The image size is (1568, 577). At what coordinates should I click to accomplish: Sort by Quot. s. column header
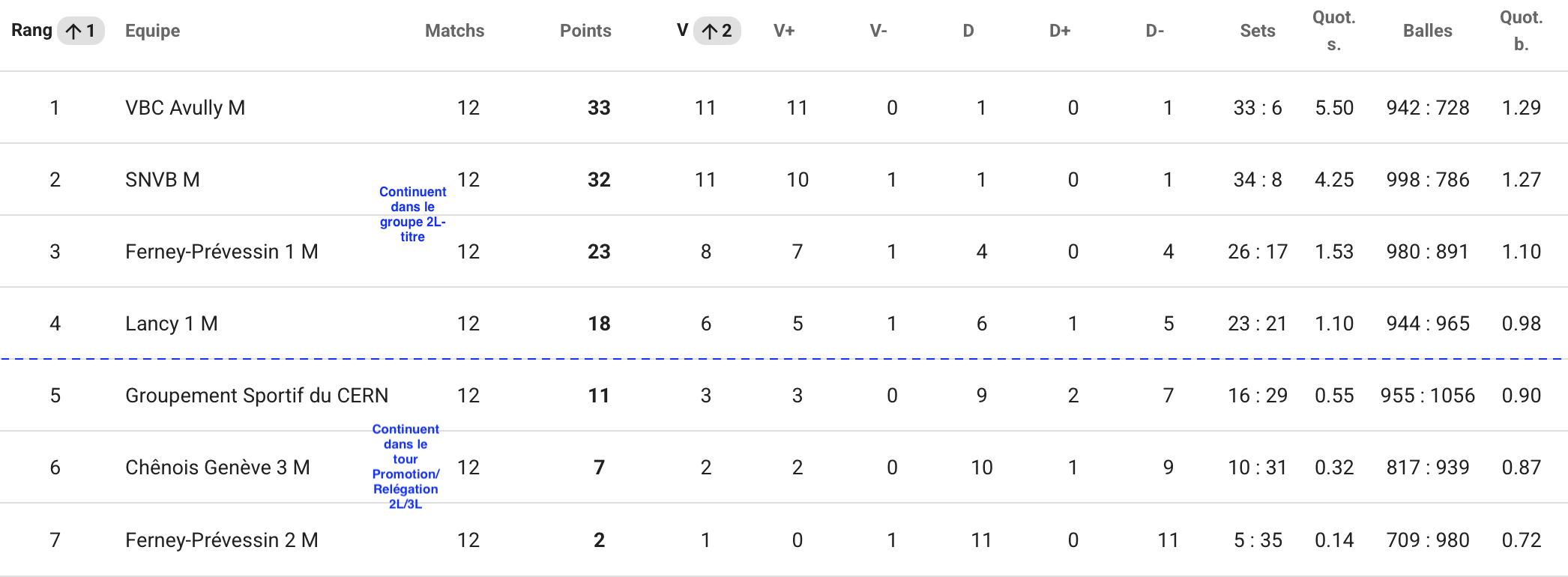pyautogui.click(x=1334, y=31)
